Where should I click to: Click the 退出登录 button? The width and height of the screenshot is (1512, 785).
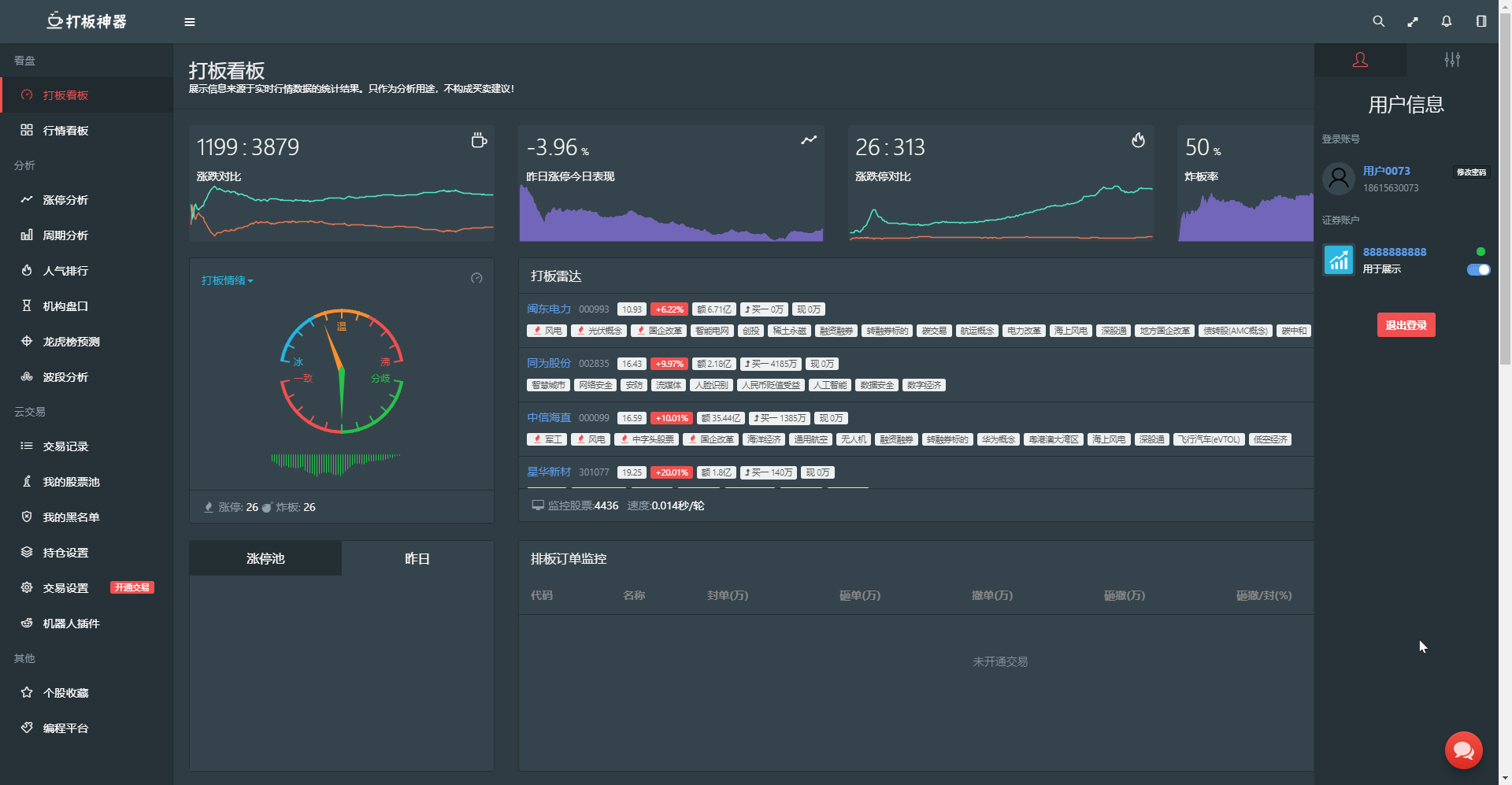pos(1406,324)
